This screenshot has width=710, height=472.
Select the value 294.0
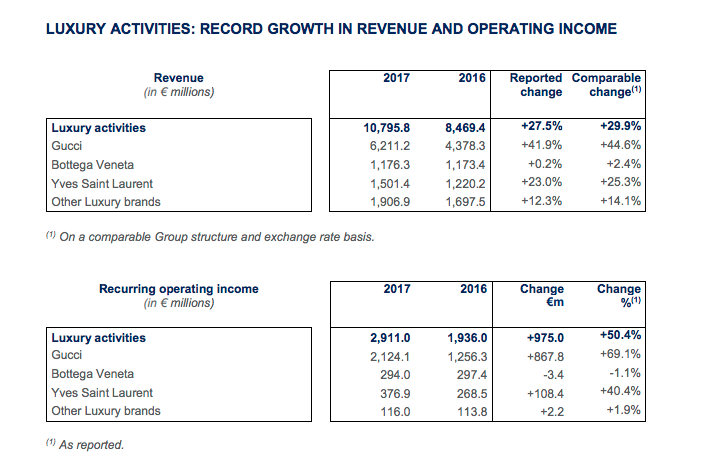pyautogui.click(x=395, y=375)
